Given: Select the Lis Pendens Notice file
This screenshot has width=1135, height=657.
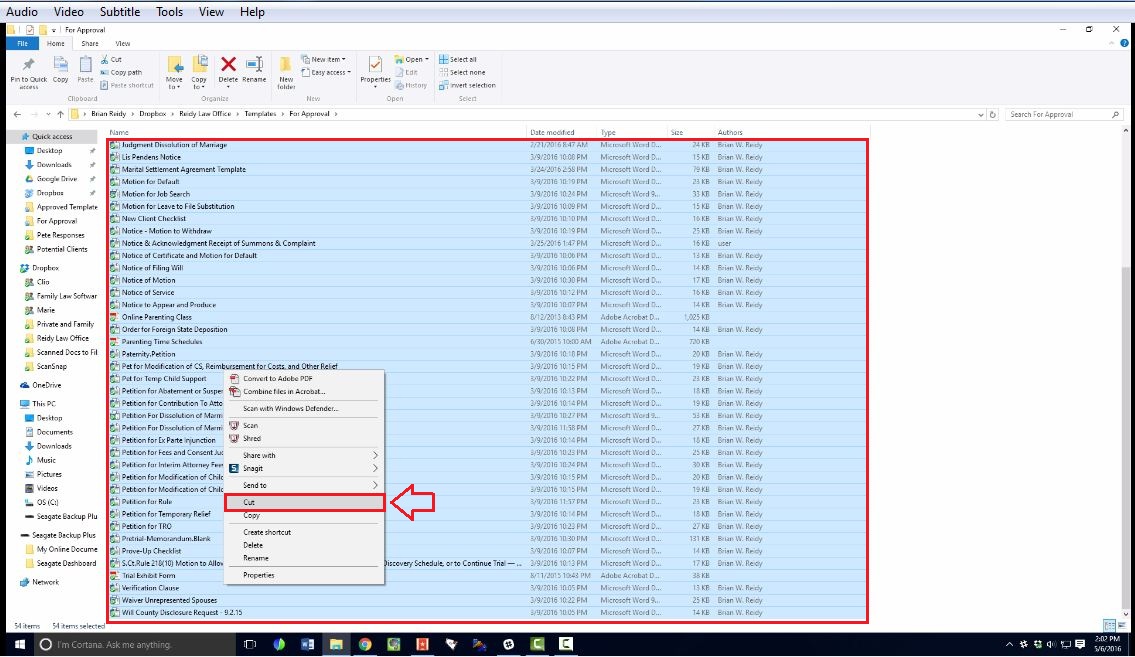Looking at the screenshot, I should click(488, 157).
